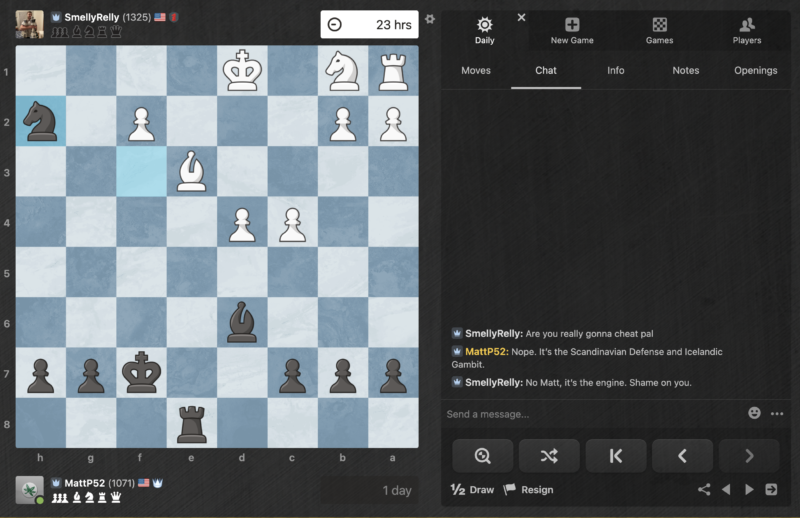The height and width of the screenshot is (518, 800).
Task: Open analysis with the magnifier button
Action: coord(482,456)
